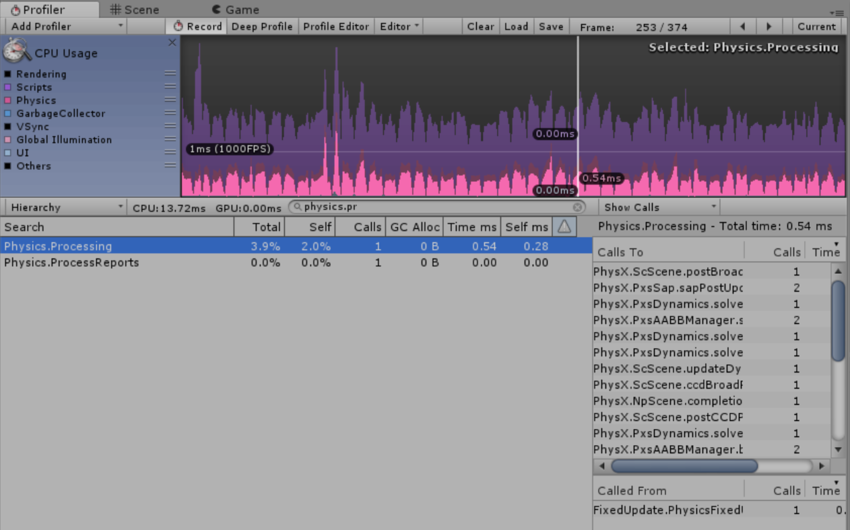Click the CPU Usage stopwatch icon
Viewport: 850px width, 530px height.
tap(16, 51)
